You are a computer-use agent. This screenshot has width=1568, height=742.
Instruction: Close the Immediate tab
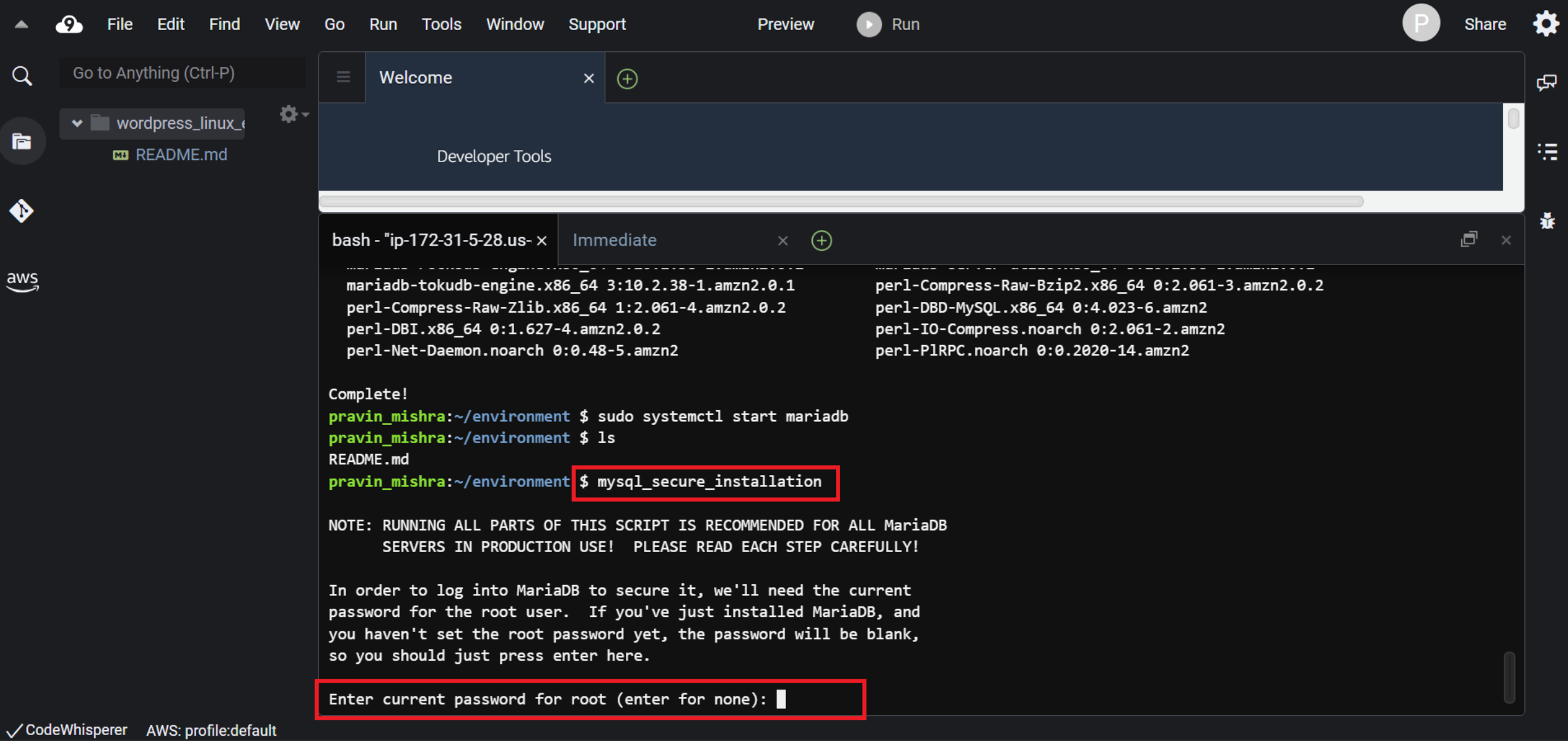coord(783,241)
